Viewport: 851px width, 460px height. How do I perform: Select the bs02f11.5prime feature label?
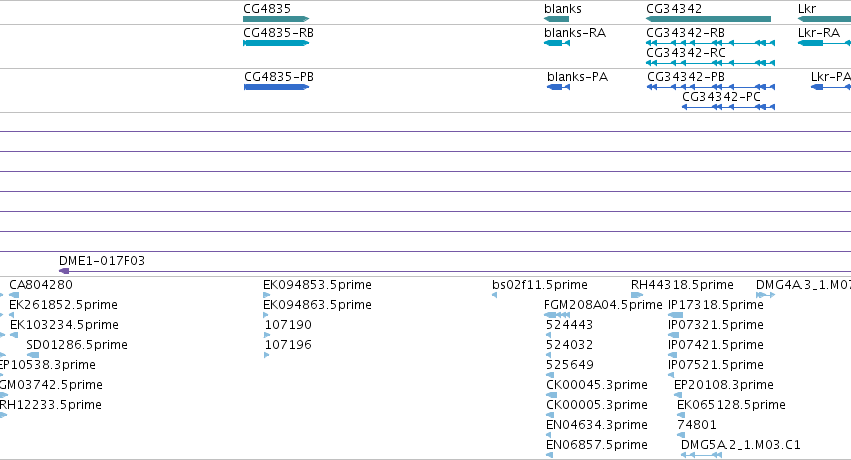[x=539, y=285]
